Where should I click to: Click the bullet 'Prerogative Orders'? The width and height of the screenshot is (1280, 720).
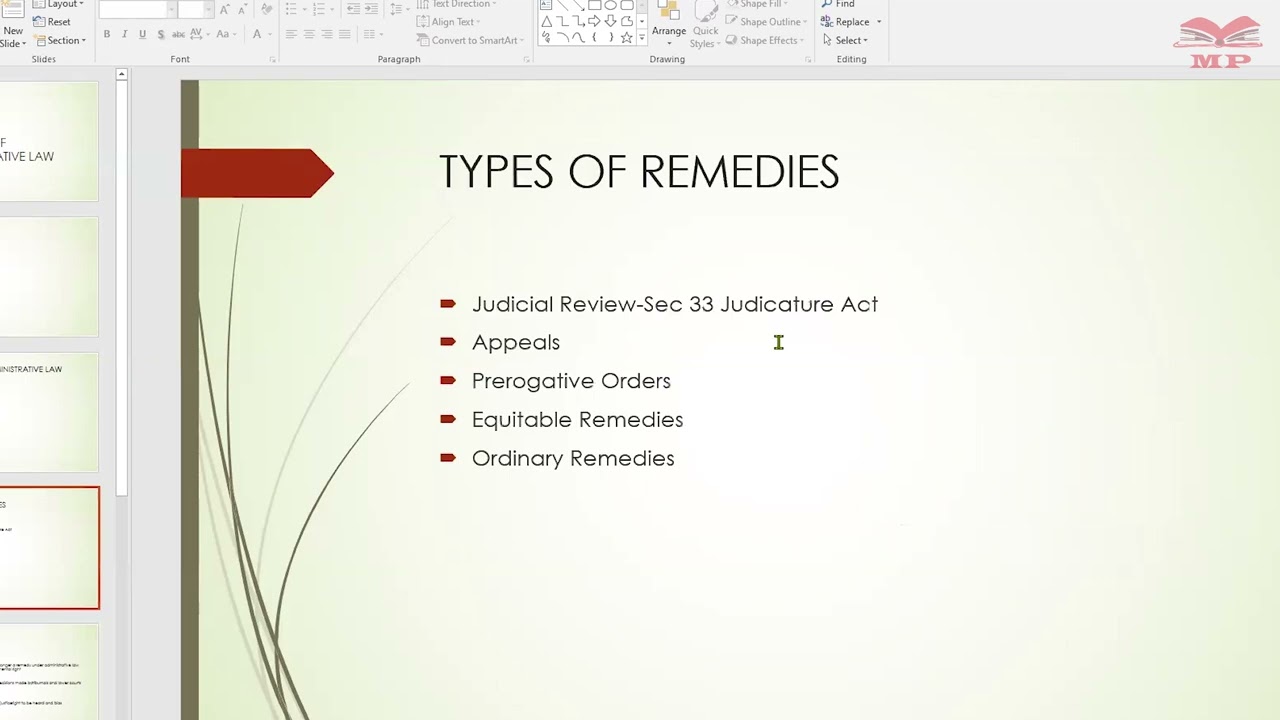click(x=571, y=381)
